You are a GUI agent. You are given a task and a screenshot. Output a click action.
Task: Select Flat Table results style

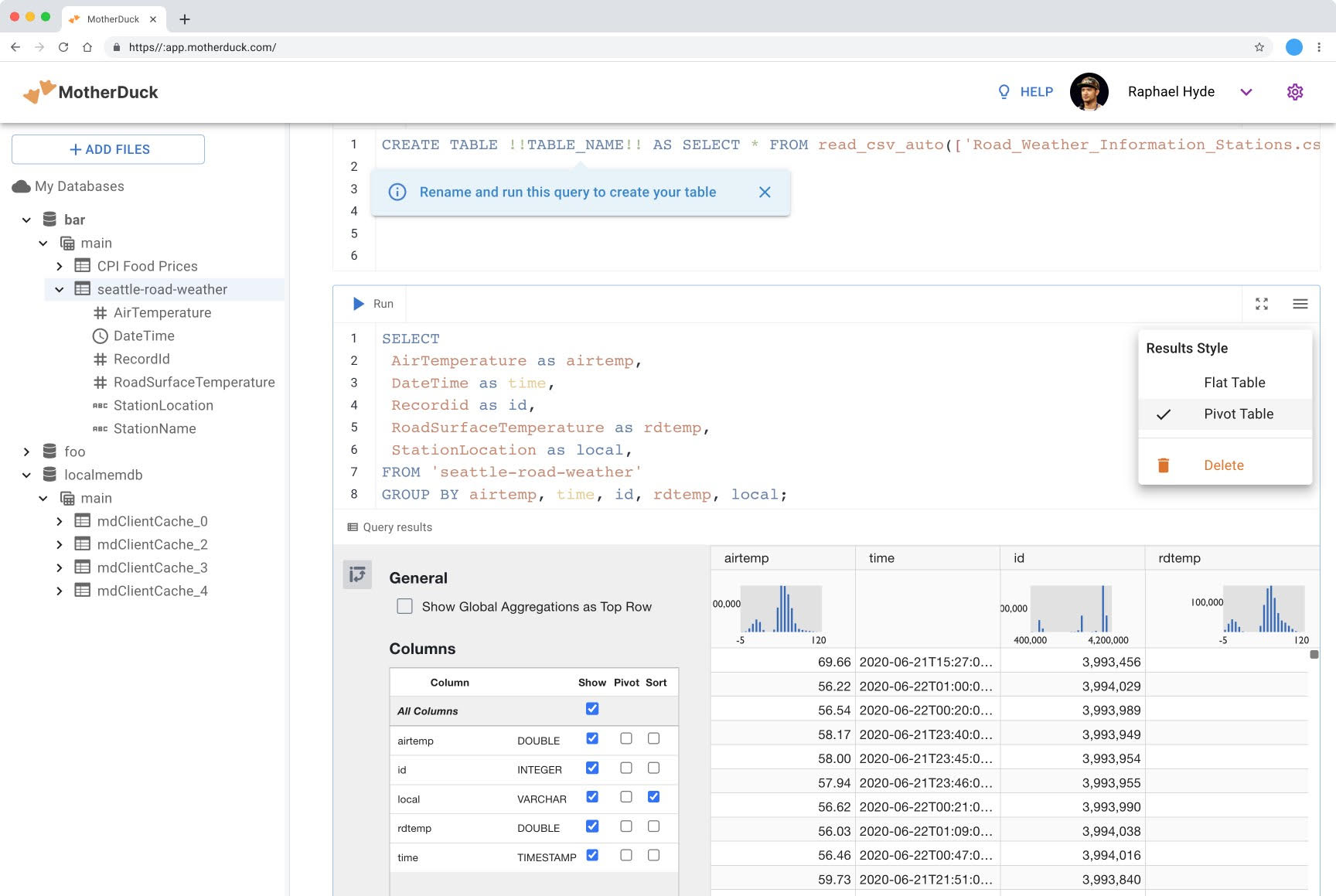click(1234, 383)
